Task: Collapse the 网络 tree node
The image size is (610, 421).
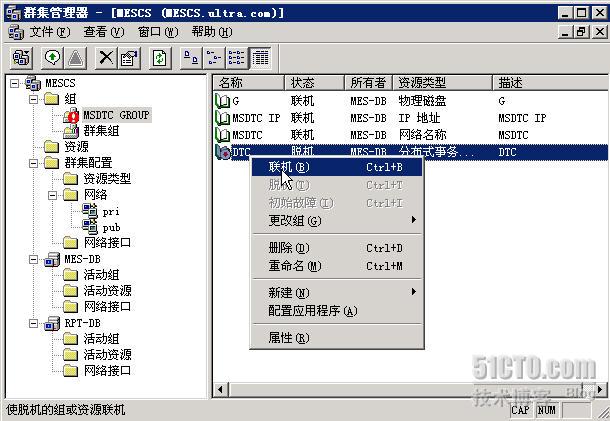Action: click(53, 195)
